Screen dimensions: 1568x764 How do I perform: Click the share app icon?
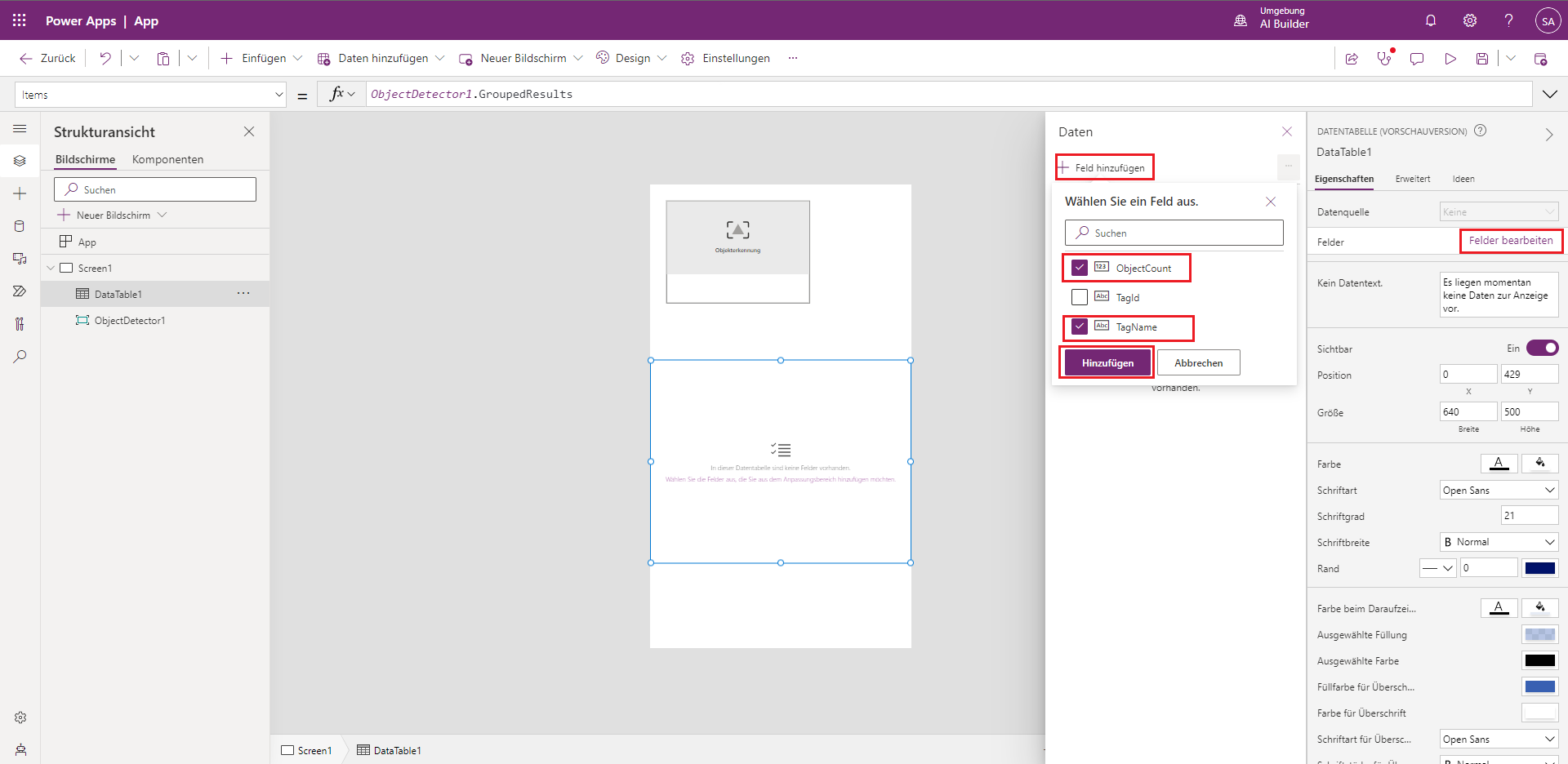tap(1352, 59)
